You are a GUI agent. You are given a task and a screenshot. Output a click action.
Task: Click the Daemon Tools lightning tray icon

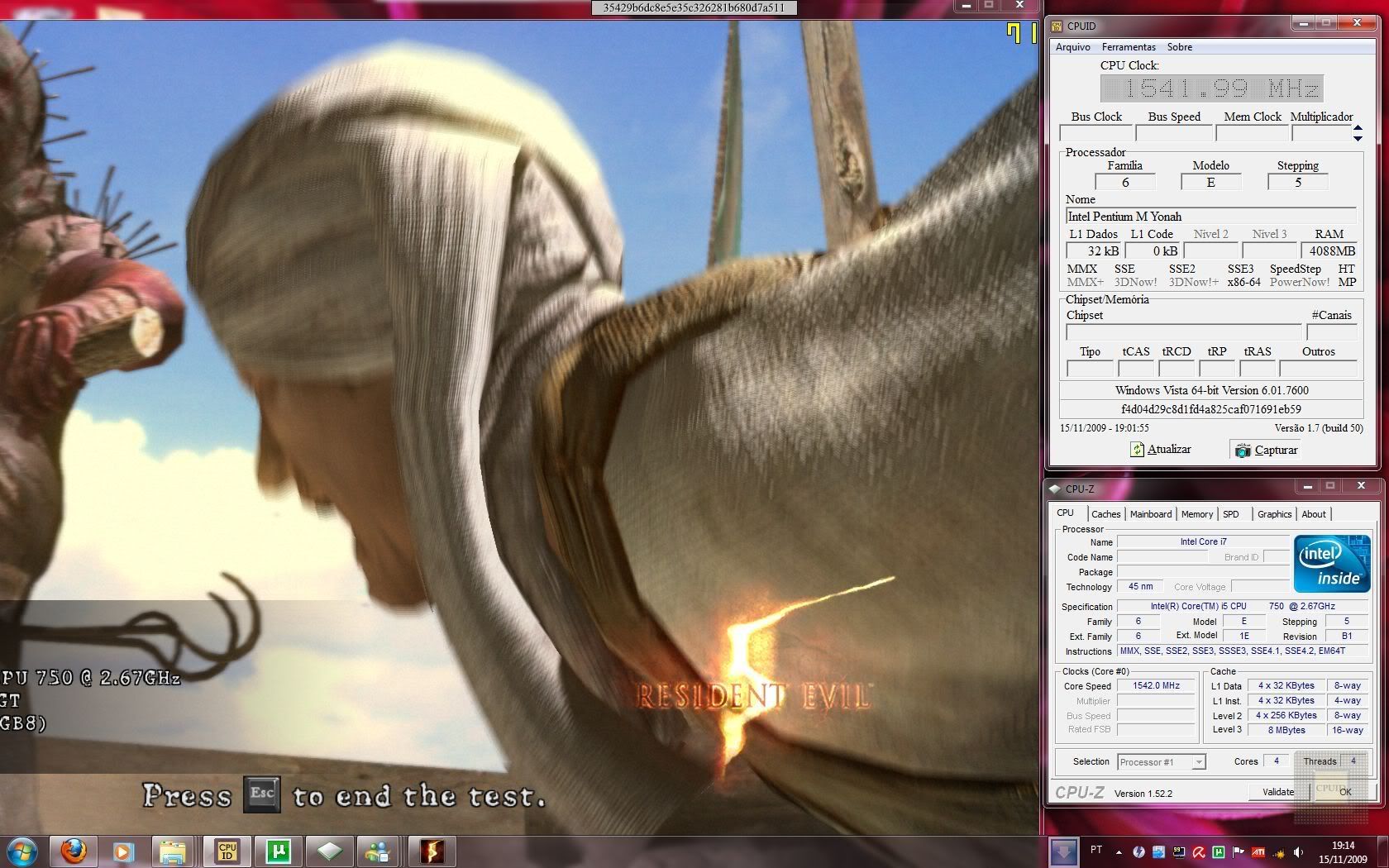(x=1139, y=852)
